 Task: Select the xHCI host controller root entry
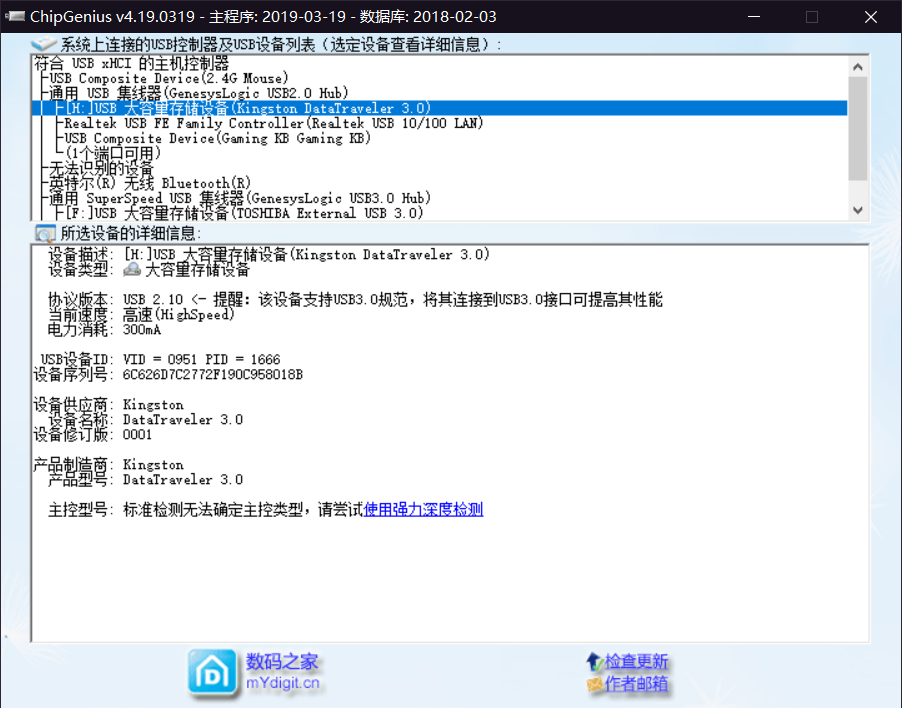131,63
